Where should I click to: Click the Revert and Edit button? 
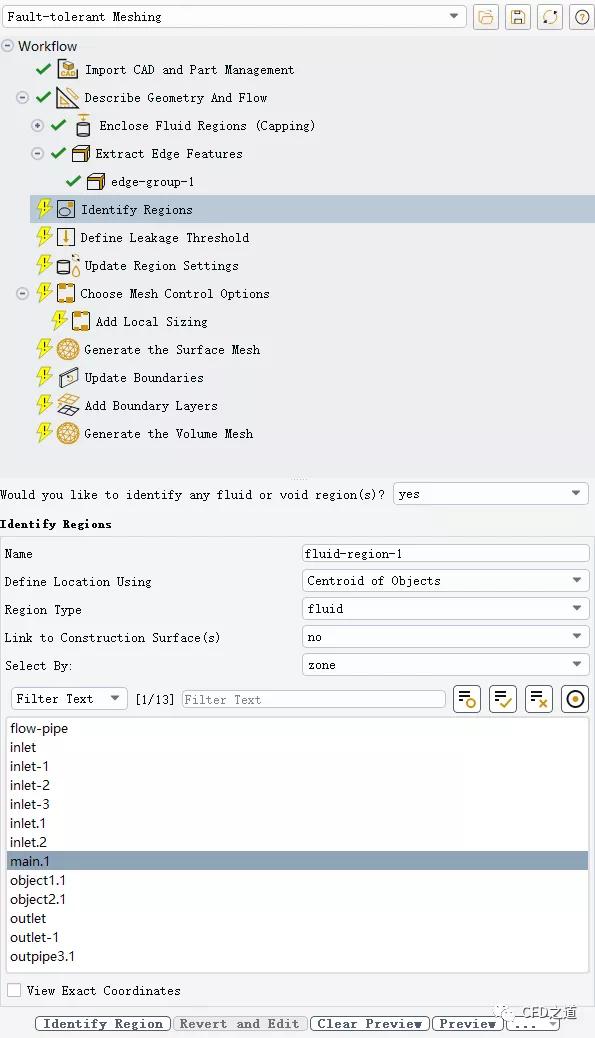coord(240,1023)
